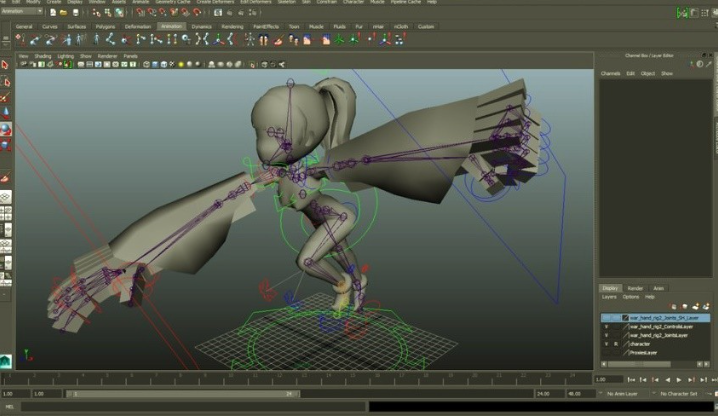The width and height of the screenshot is (718, 416).
Task: Click the Save Scene disk icon
Action: [x=76, y=12]
